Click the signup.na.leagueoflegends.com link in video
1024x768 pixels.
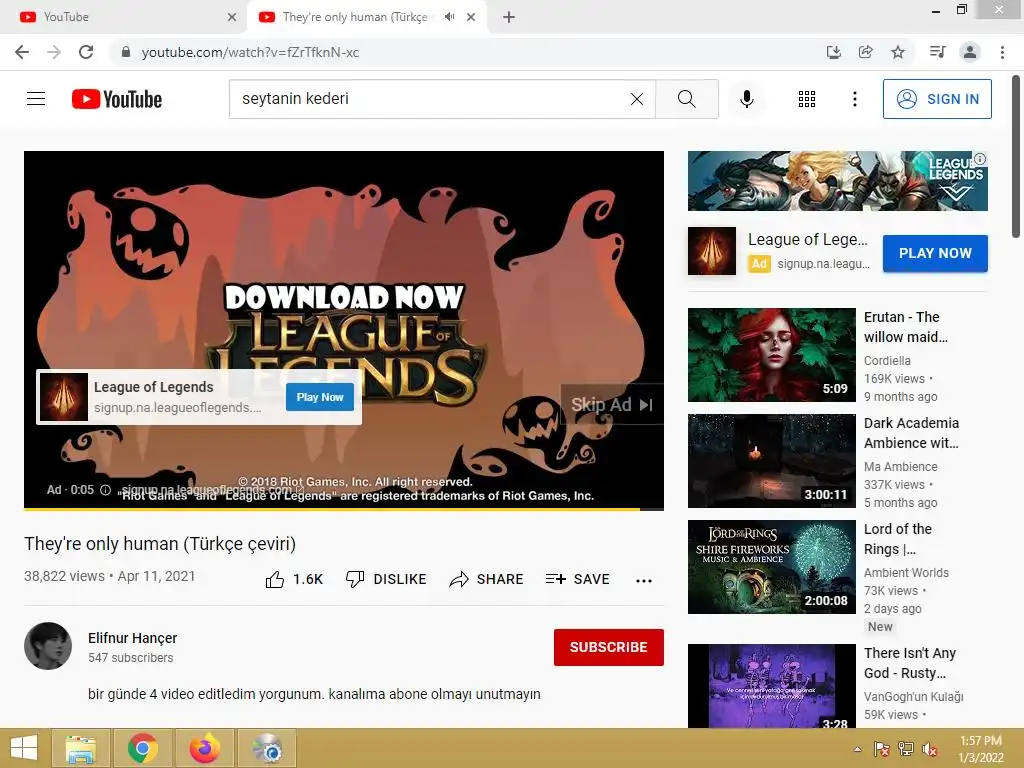(x=212, y=489)
